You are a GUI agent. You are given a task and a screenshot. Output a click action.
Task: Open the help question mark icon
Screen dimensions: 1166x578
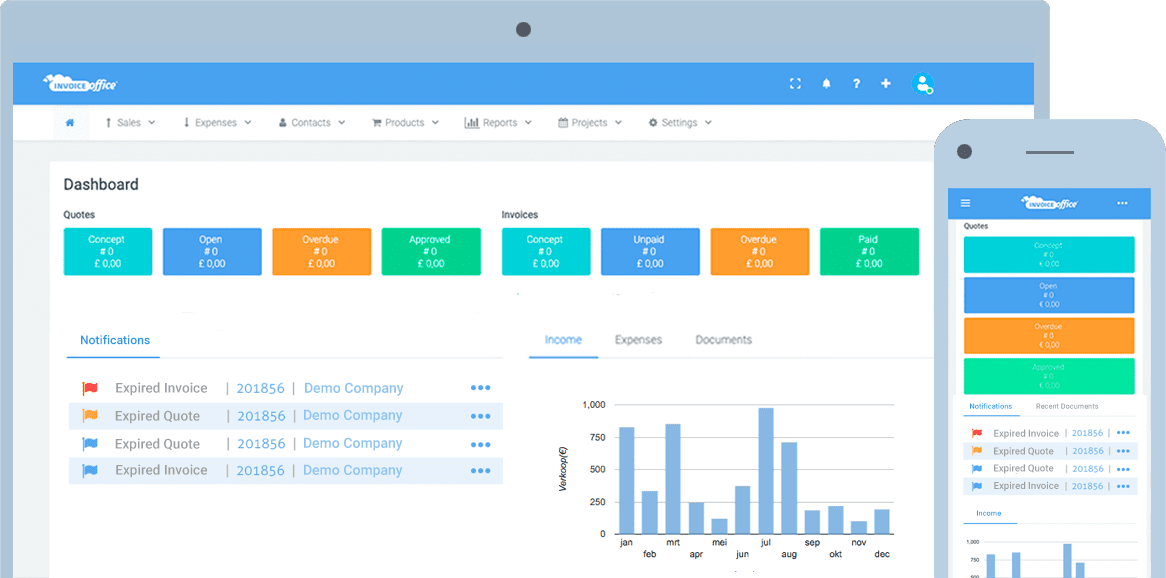point(856,84)
